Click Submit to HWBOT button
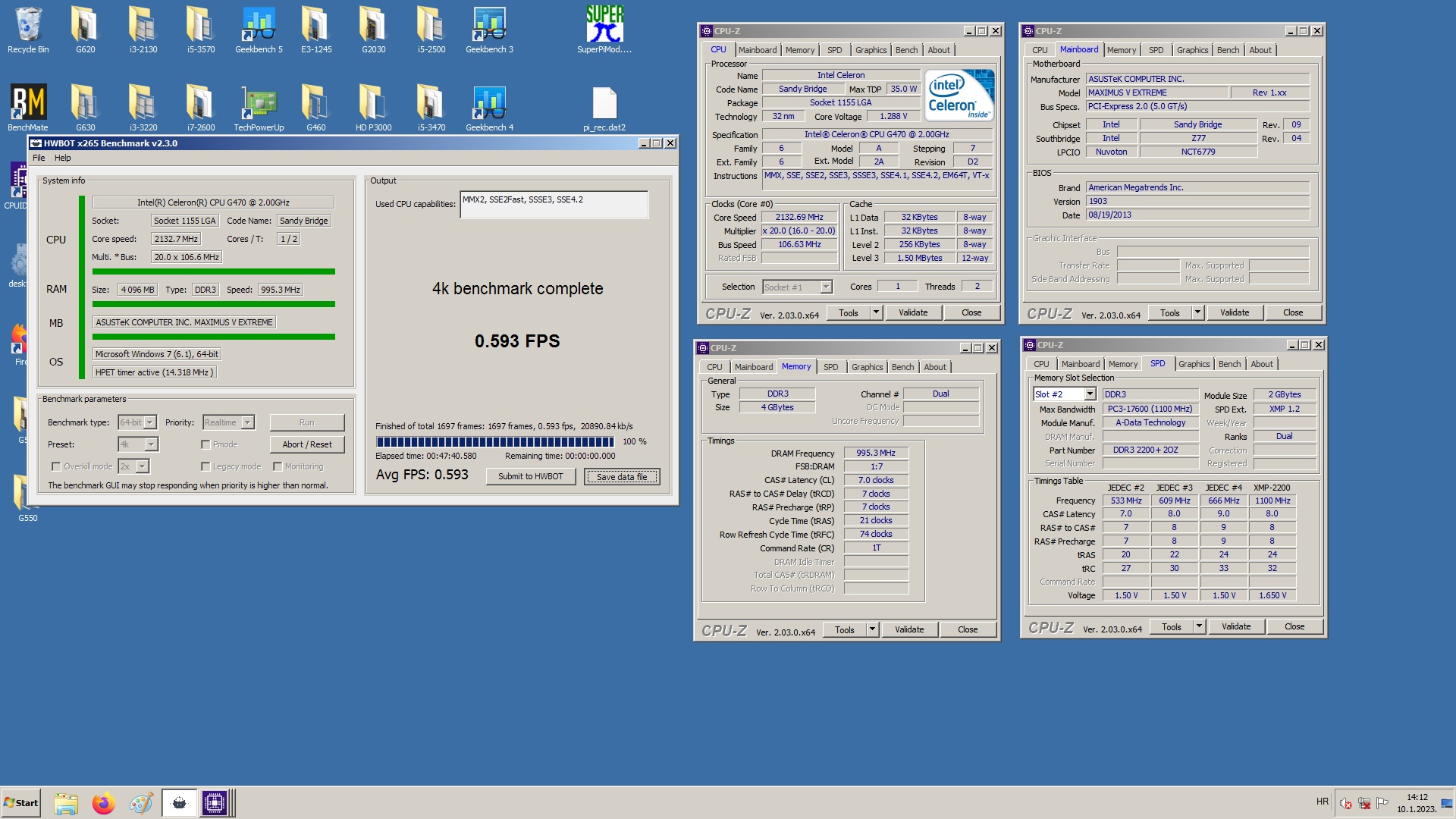 (531, 476)
